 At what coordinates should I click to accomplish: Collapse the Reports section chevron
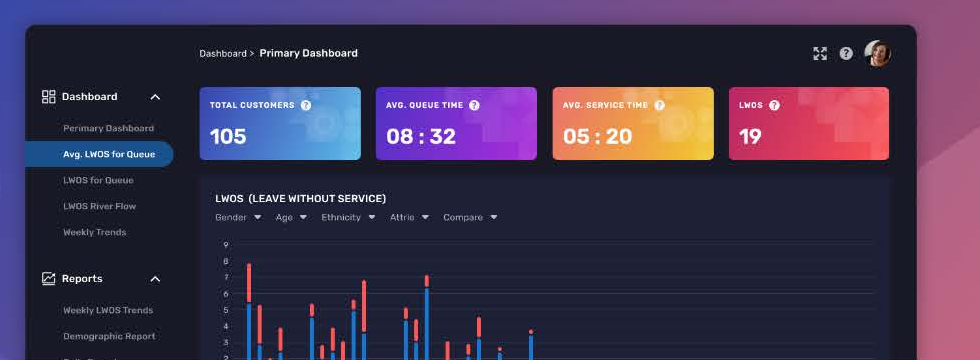pyautogui.click(x=156, y=279)
